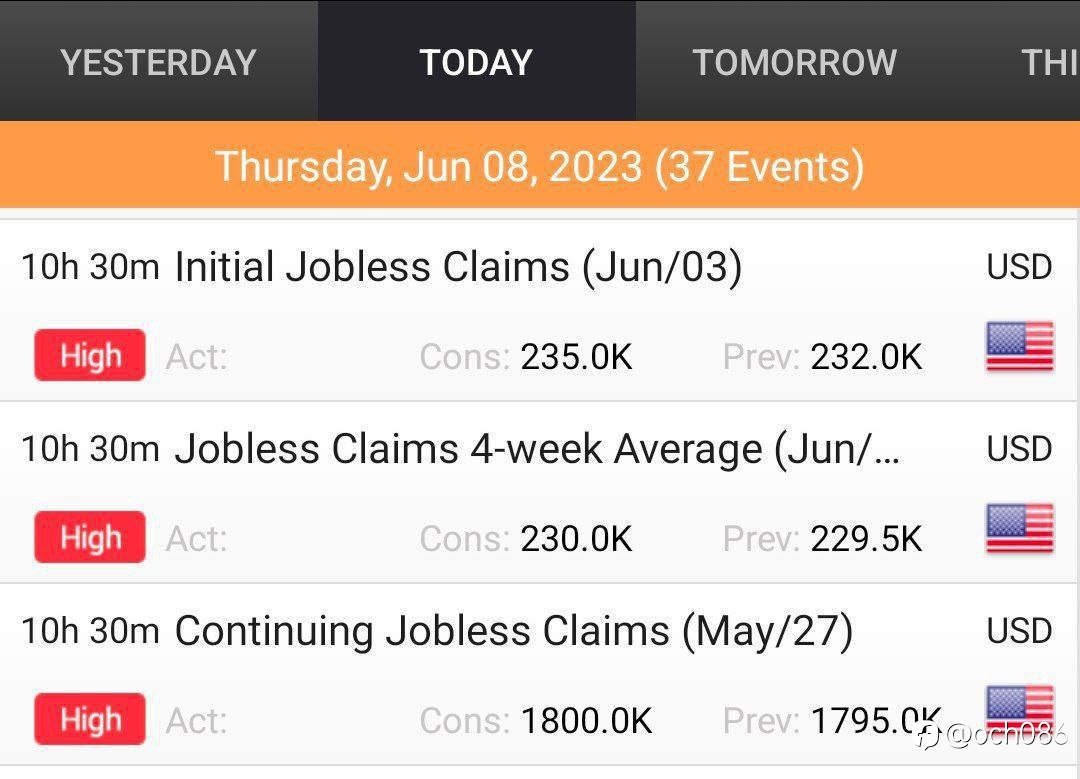
Task: Select USD label on Continuing Jobless Claims
Action: point(1019,630)
